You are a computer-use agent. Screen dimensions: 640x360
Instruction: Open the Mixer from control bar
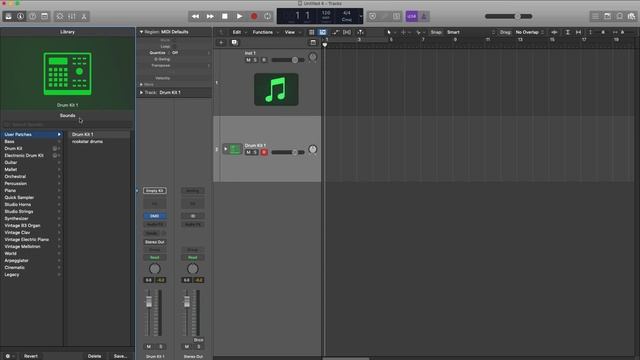coord(72,16)
